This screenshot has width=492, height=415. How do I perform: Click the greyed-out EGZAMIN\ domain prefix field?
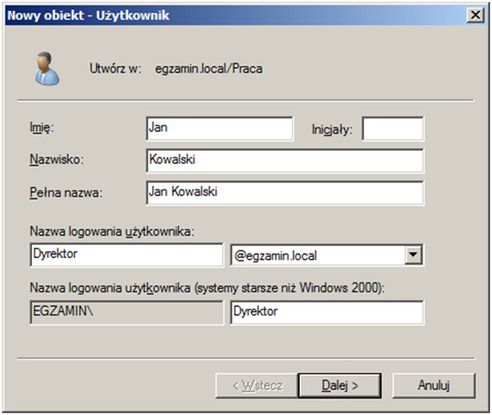click(x=126, y=312)
